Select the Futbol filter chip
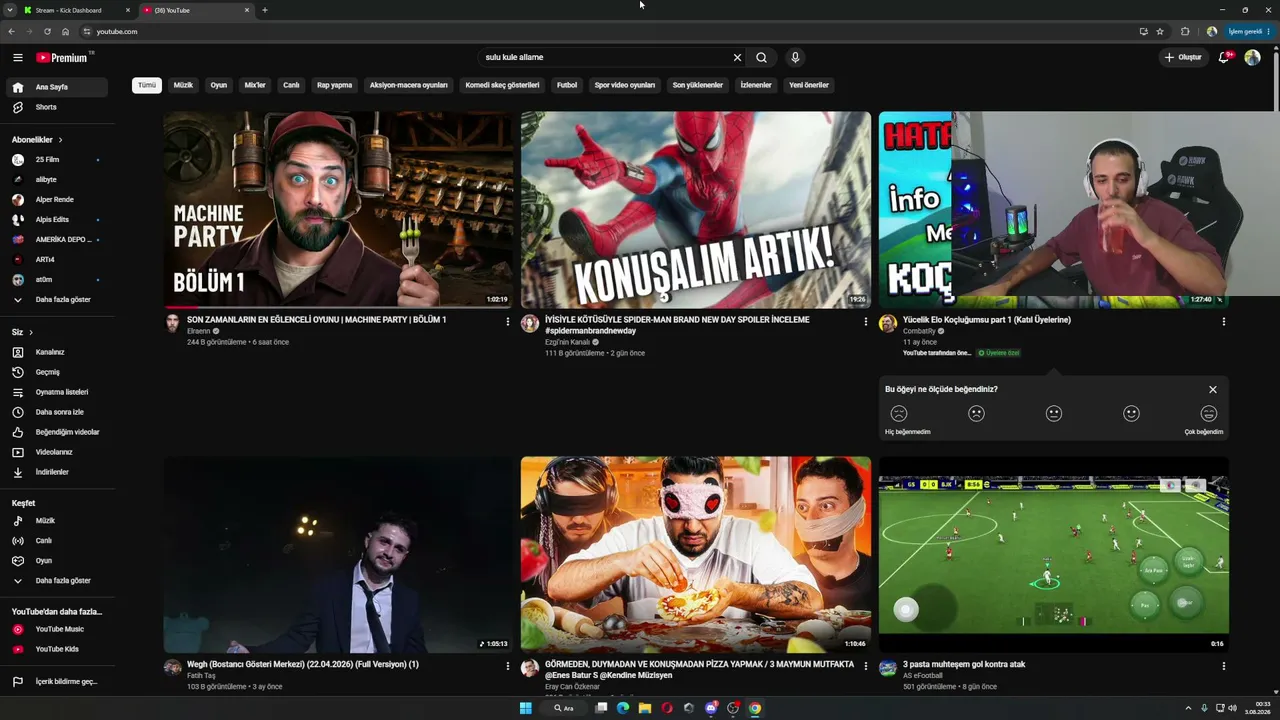 point(567,85)
